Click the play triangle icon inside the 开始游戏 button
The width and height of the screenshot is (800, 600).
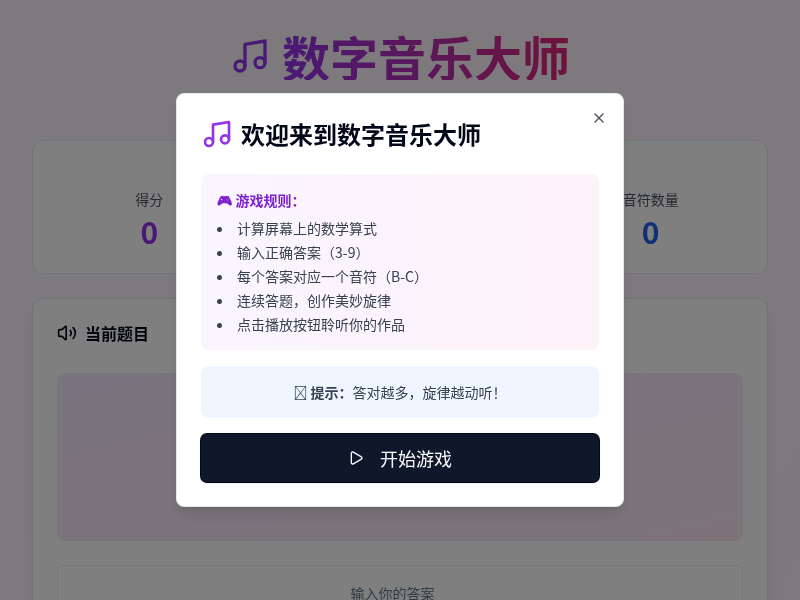tap(355, 457)
